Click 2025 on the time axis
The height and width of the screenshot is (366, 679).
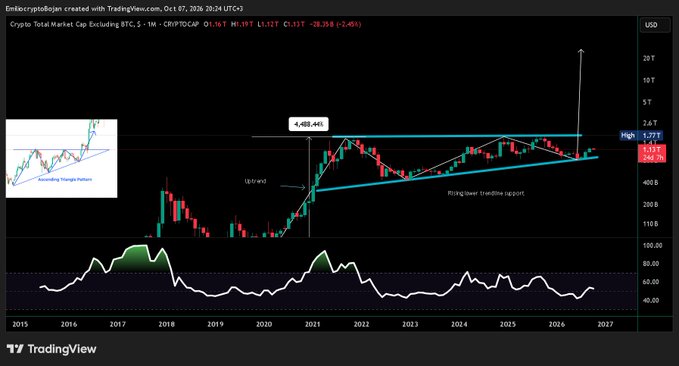[508, 324]
